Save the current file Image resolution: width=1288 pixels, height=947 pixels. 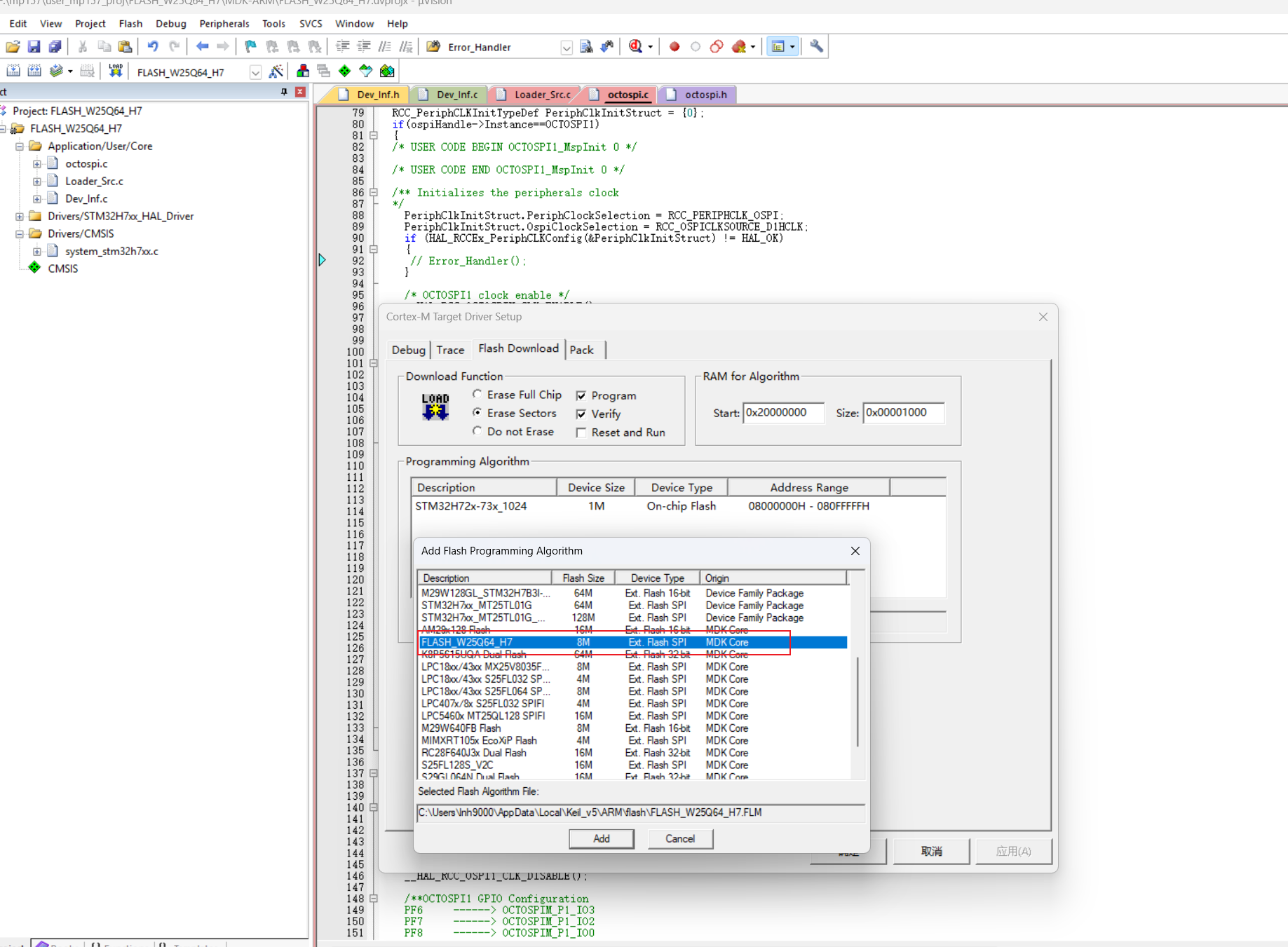[x=34, y=47]
